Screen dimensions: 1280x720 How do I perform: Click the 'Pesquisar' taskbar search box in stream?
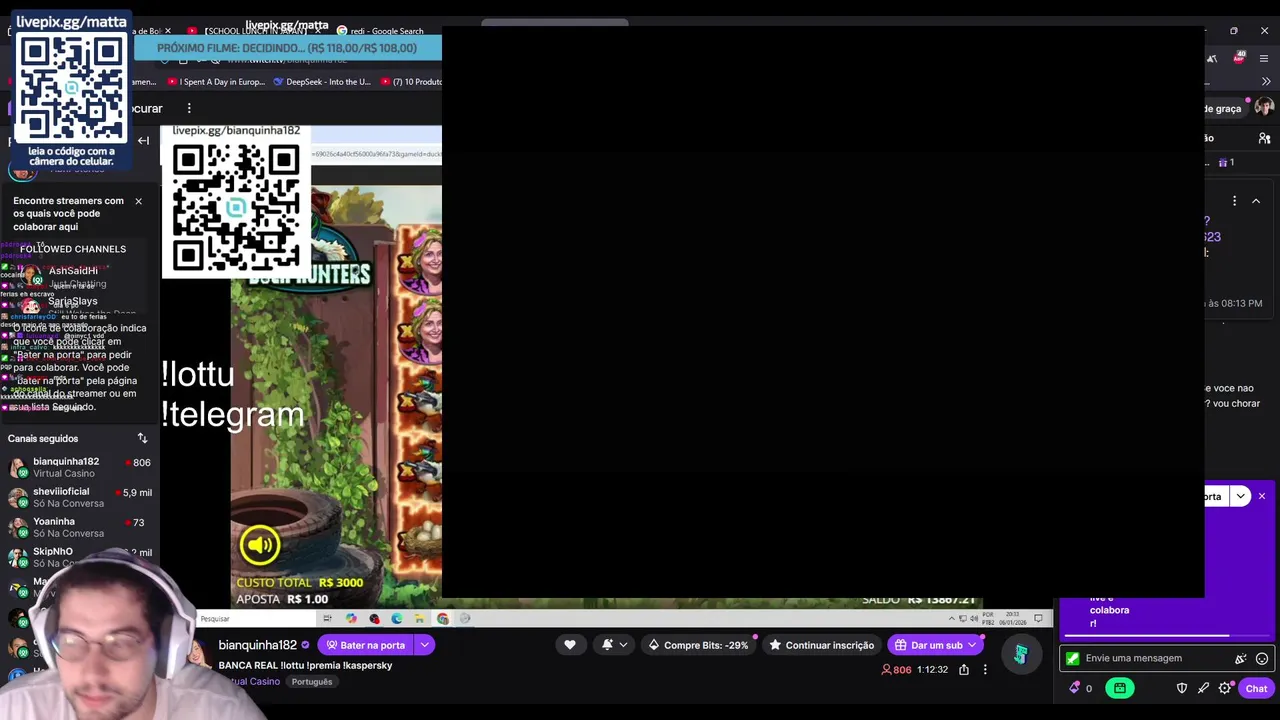coord(255,619)
